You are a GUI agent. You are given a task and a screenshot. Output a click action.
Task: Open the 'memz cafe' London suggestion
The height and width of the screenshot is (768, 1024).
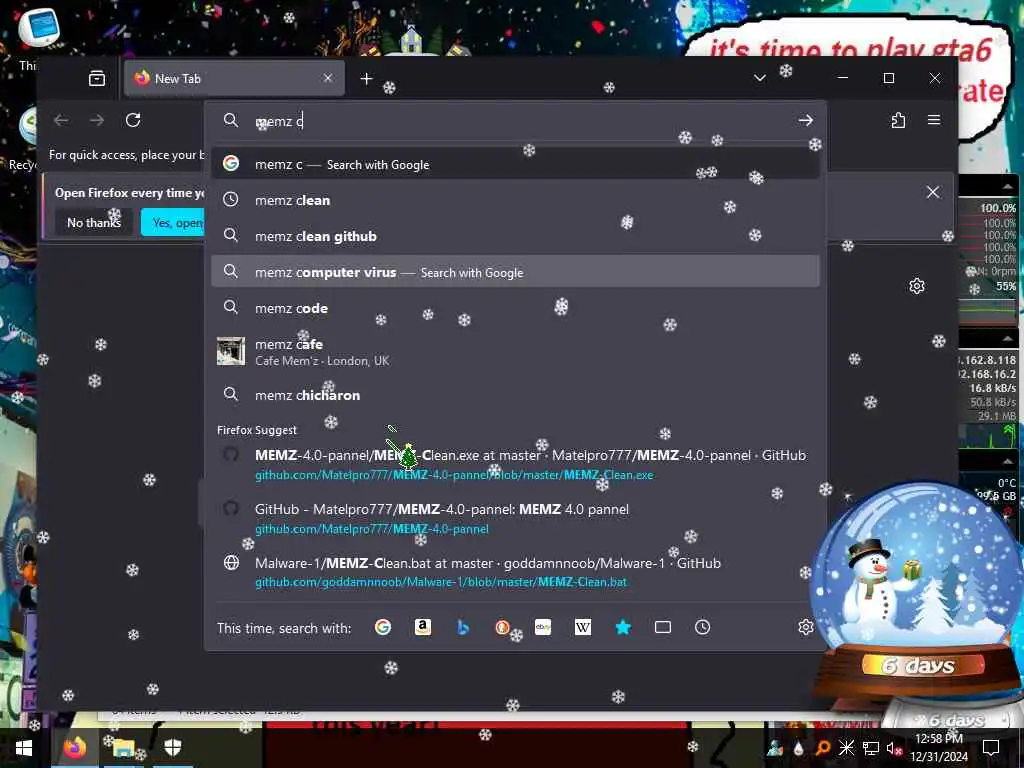(x=515, y=351)
